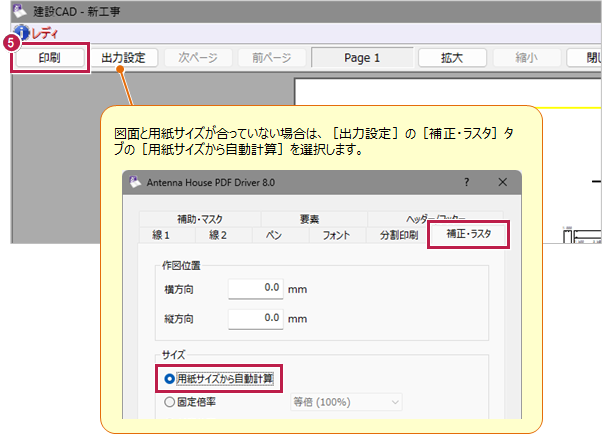Screen dimensions: 602x434
Task: Click the blue info icon beside レディ
Action: pyautogui.click(x=22, y=33)
